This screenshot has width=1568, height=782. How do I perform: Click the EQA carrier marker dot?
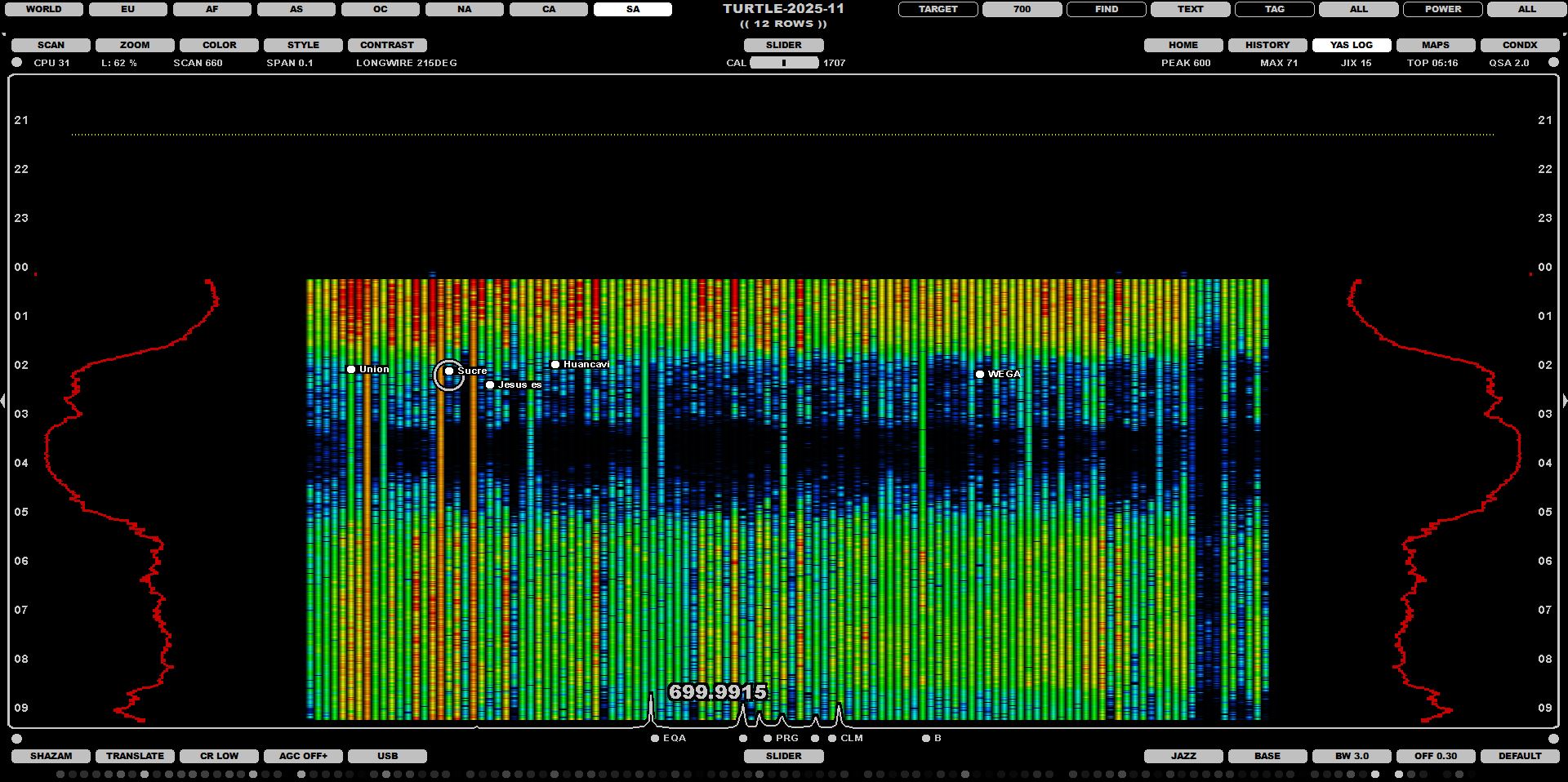coord(655,739)
